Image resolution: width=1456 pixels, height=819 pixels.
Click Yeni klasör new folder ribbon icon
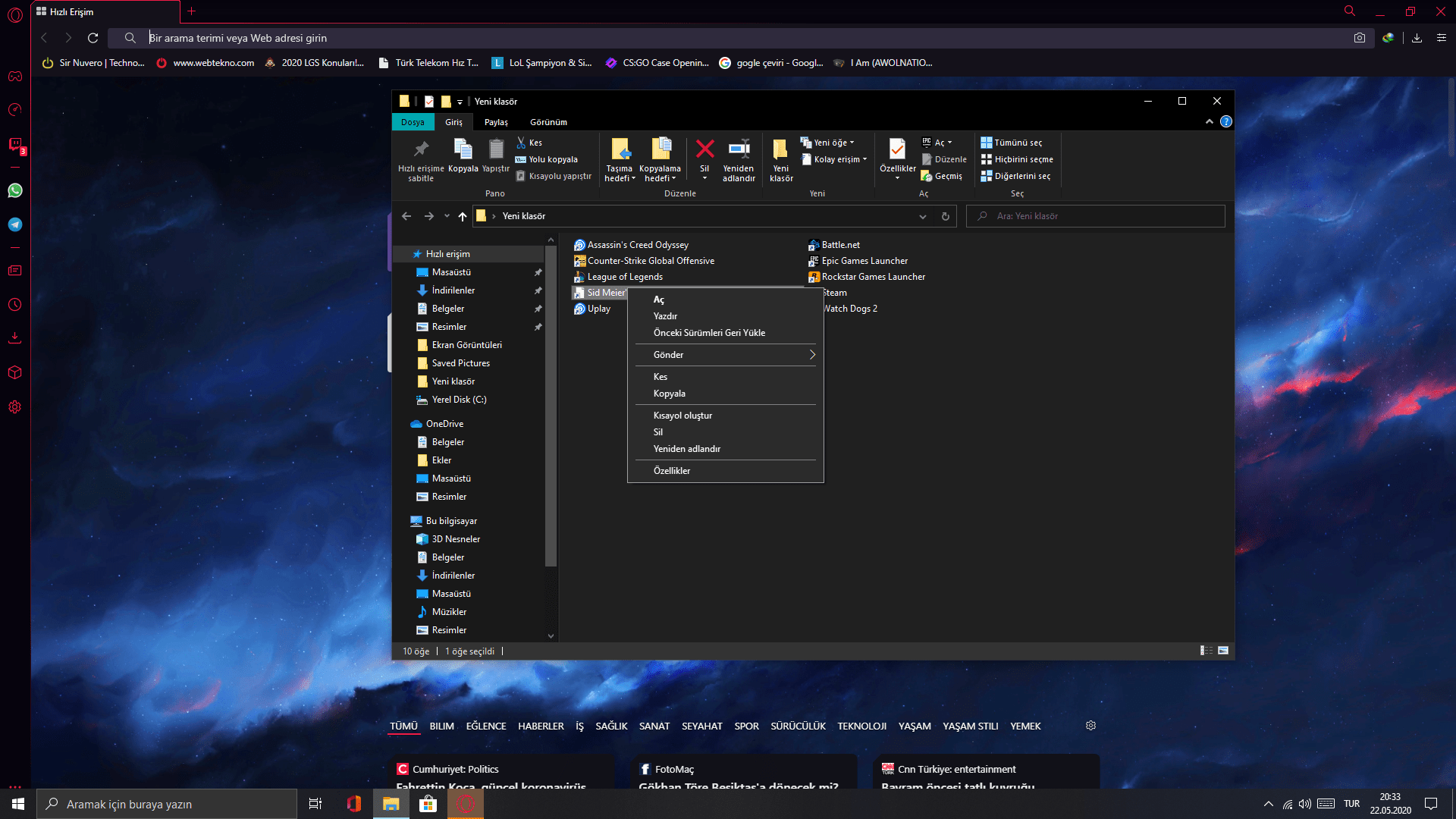[780, 149]
